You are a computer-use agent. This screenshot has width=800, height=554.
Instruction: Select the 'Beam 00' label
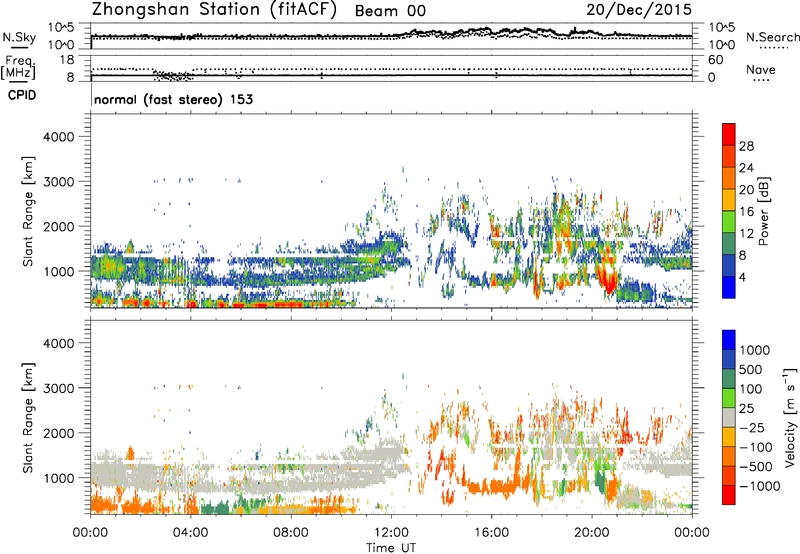(390, 11)
